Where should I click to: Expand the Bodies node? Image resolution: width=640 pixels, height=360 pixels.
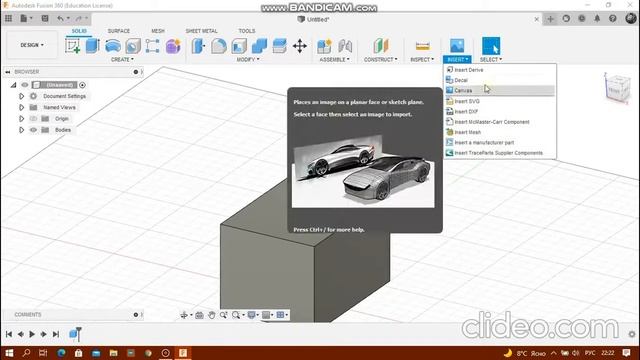click(x=22, y=130)
